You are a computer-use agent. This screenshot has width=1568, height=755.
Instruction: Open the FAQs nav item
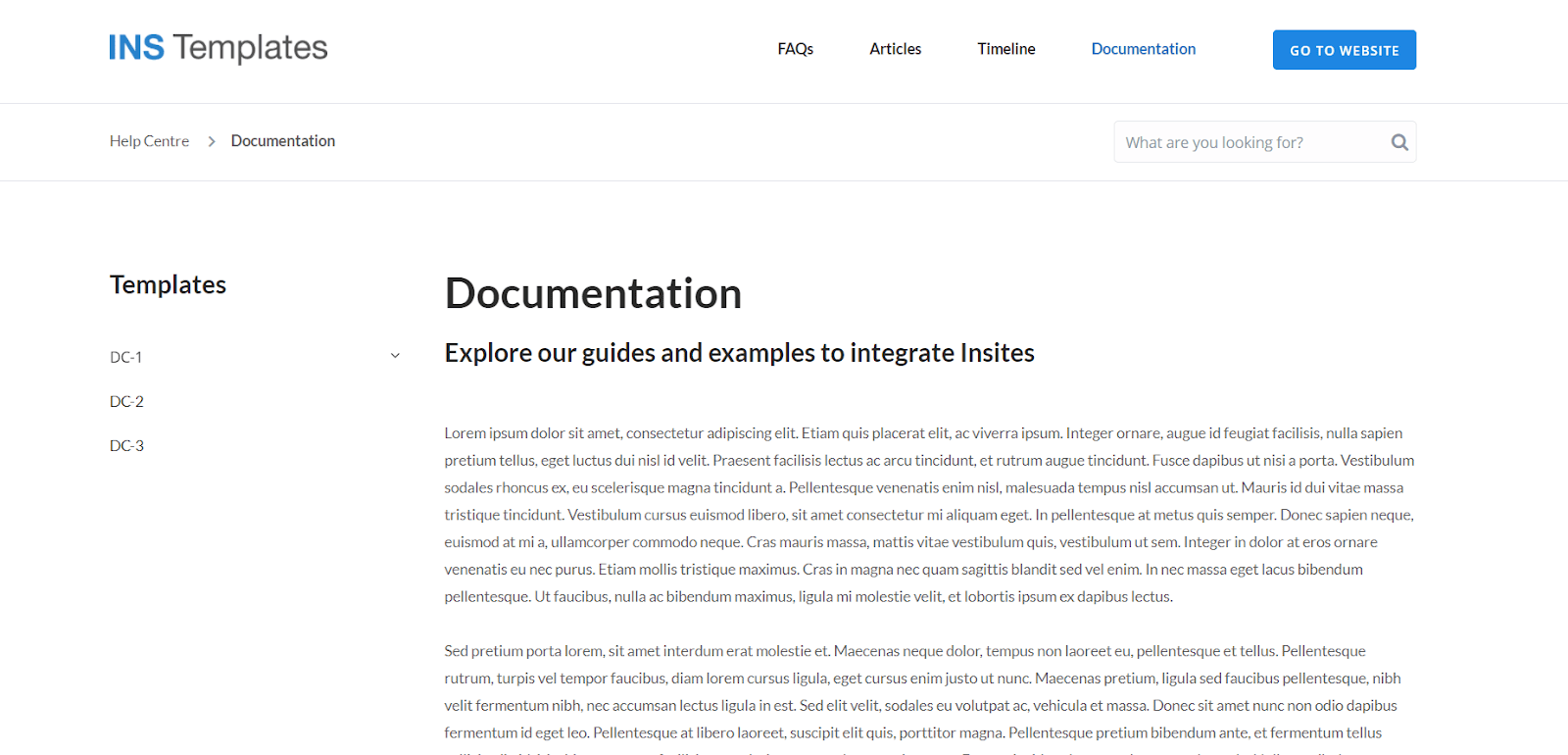point(795,49)
